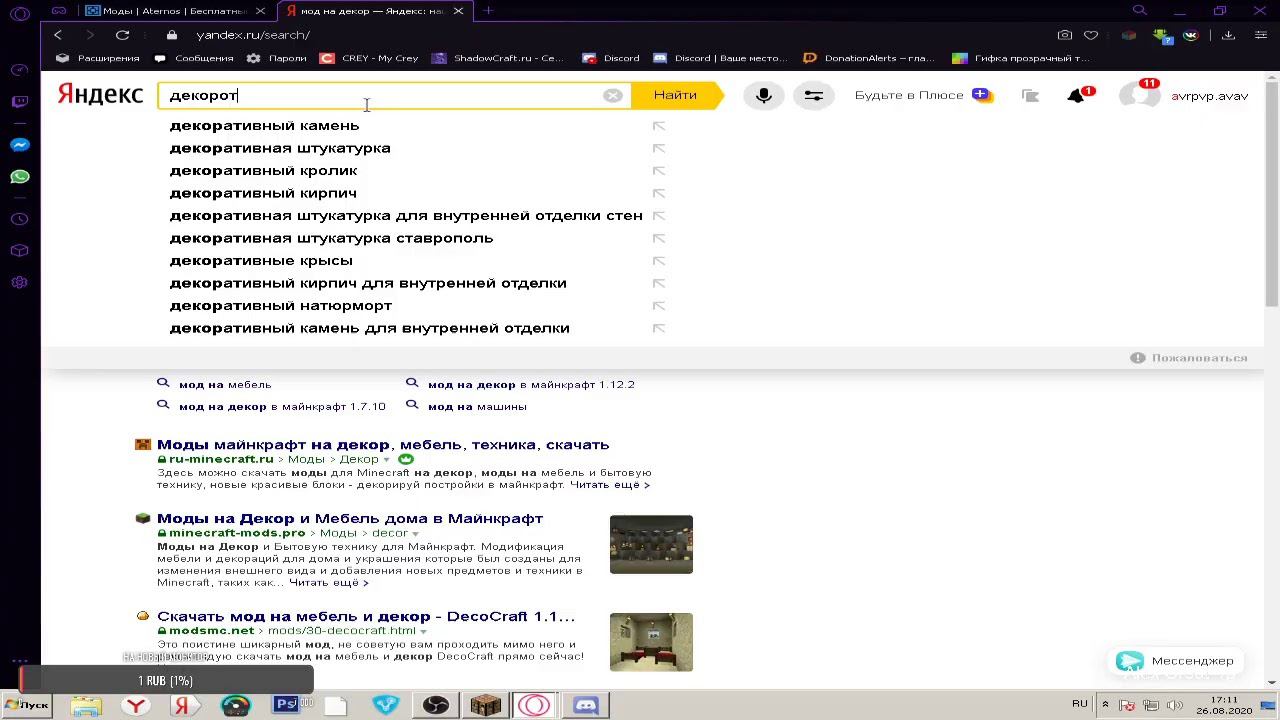Open the user avatar with badge 11

(x=1138, y=94)
